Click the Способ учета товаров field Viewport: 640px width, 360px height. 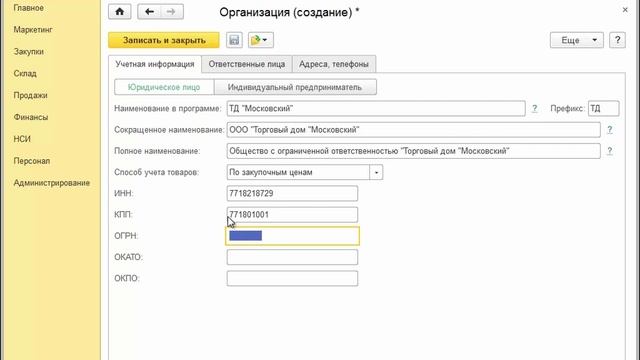pyautogui.click(x=298, y=172)
